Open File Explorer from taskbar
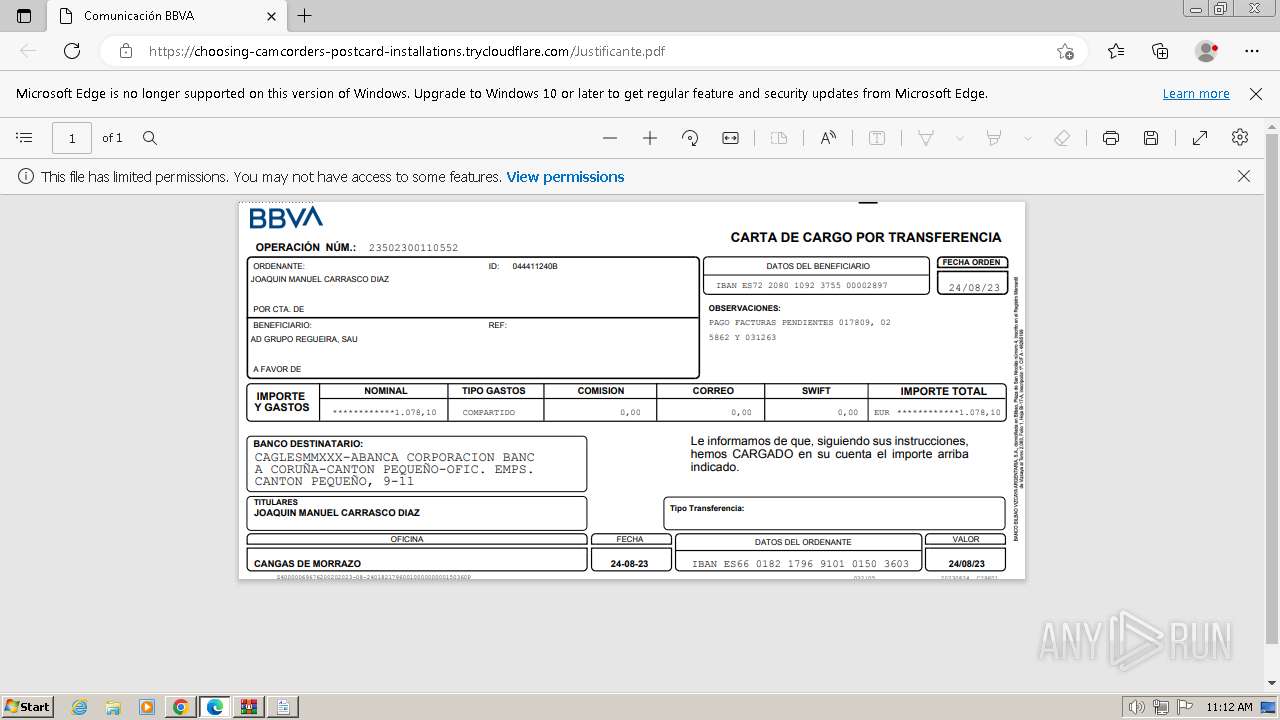This screenshot has height=720, width=1280. 113,707
